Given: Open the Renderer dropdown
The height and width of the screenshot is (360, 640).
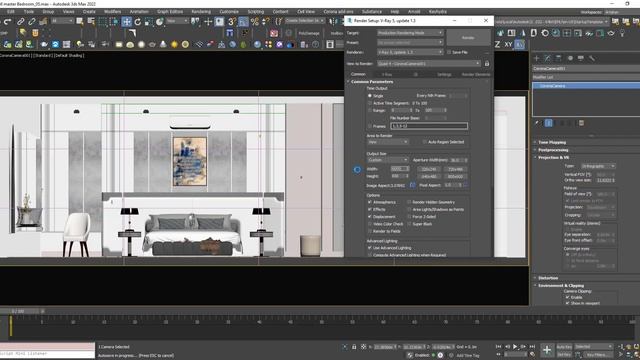Looking at the screenshot, I should pos(410,52).
